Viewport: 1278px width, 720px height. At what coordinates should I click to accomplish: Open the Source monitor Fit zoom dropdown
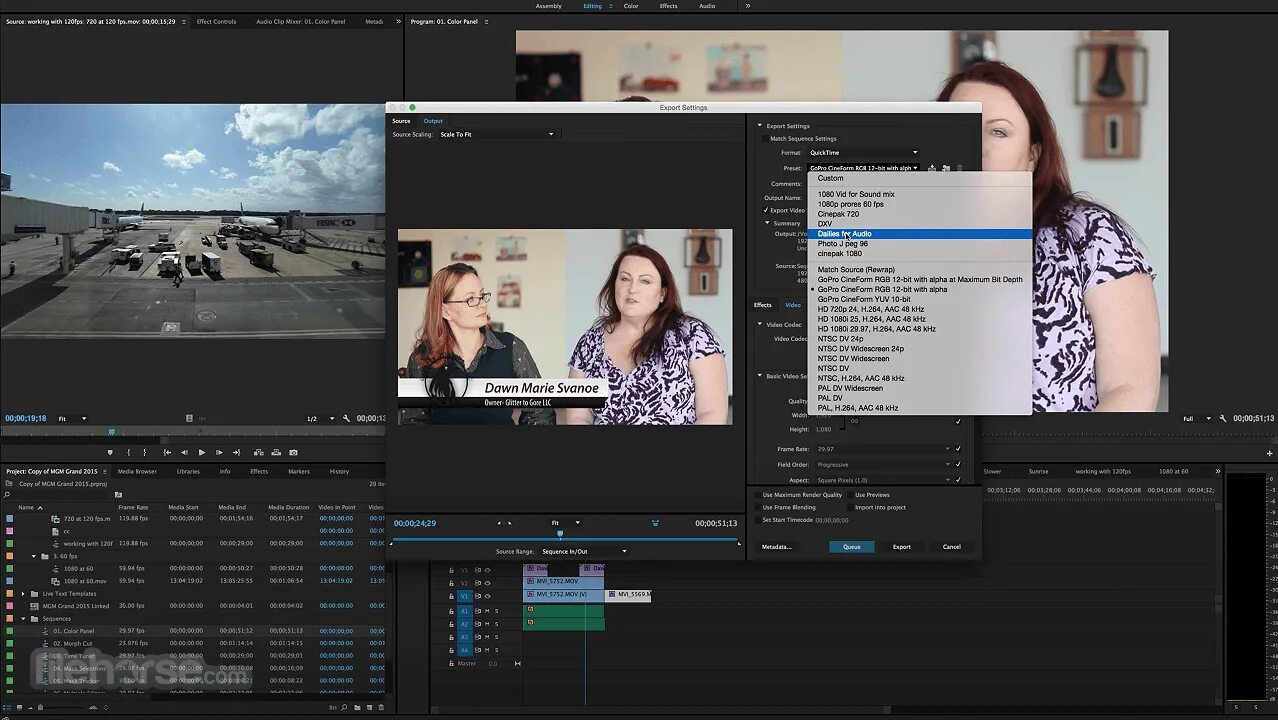pyautogui.click(x=72, y=419)
